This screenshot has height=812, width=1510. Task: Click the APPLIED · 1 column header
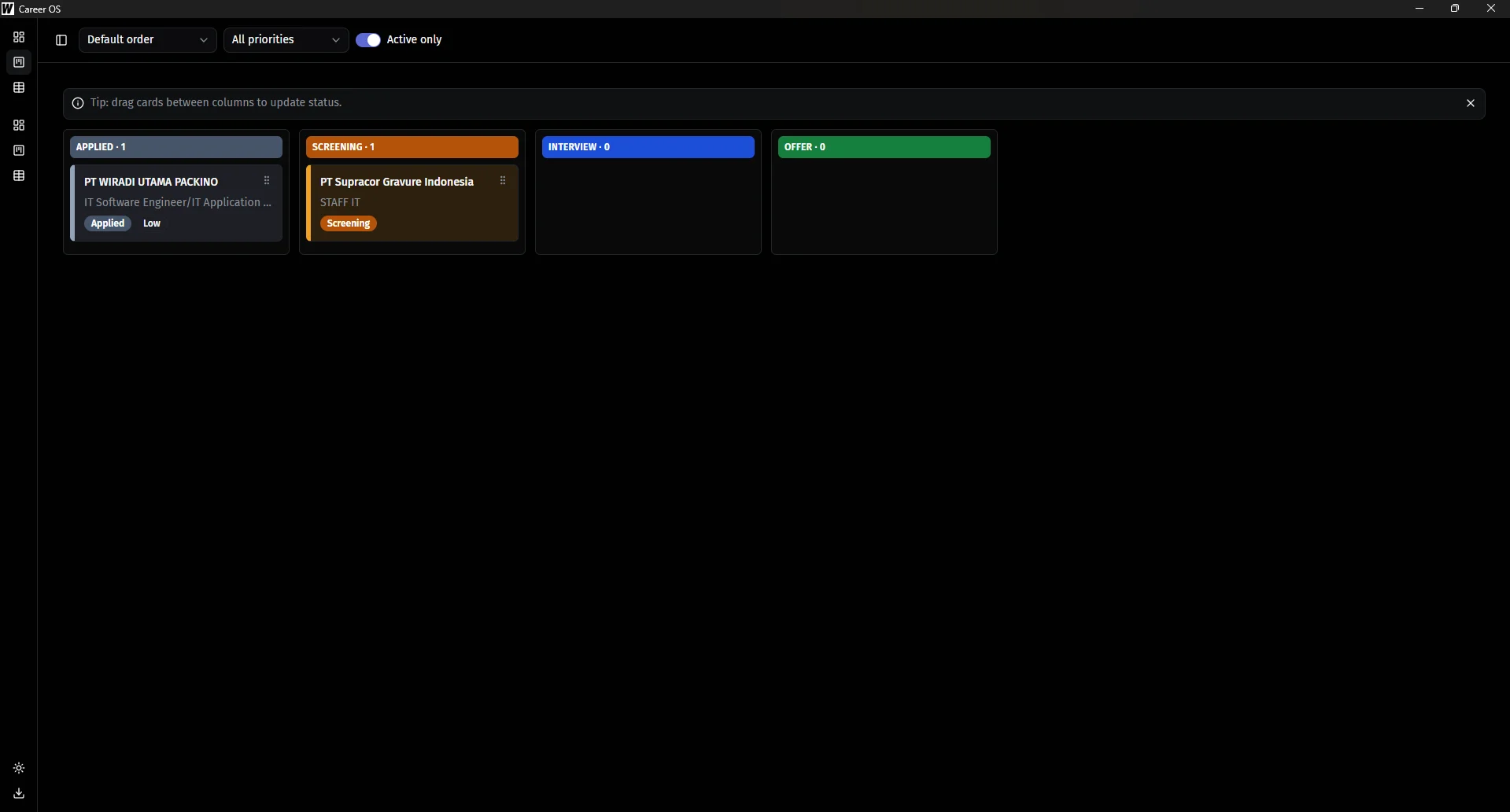click(176, 147)
